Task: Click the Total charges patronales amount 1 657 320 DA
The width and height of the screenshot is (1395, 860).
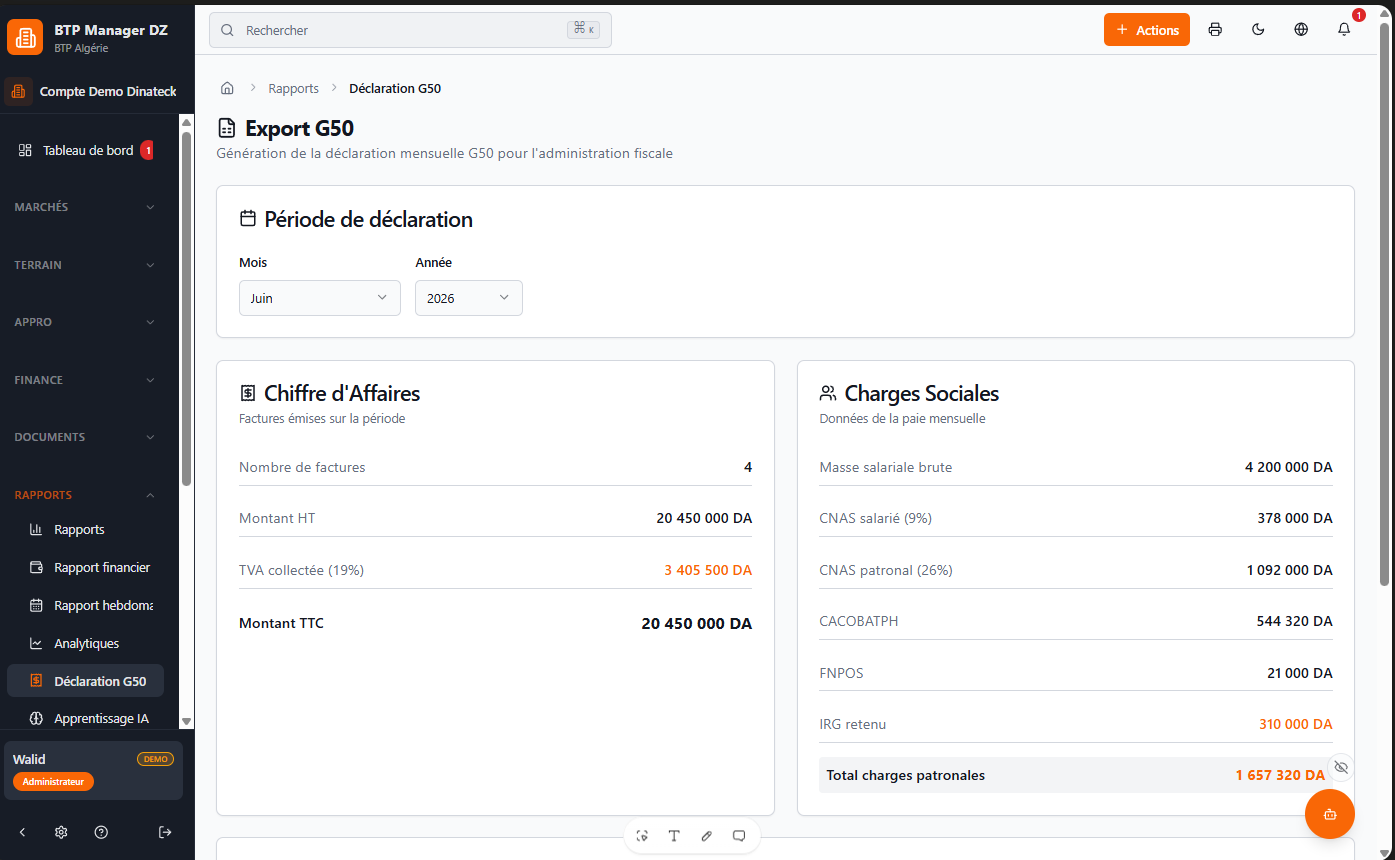Action: coord(1281,775)
